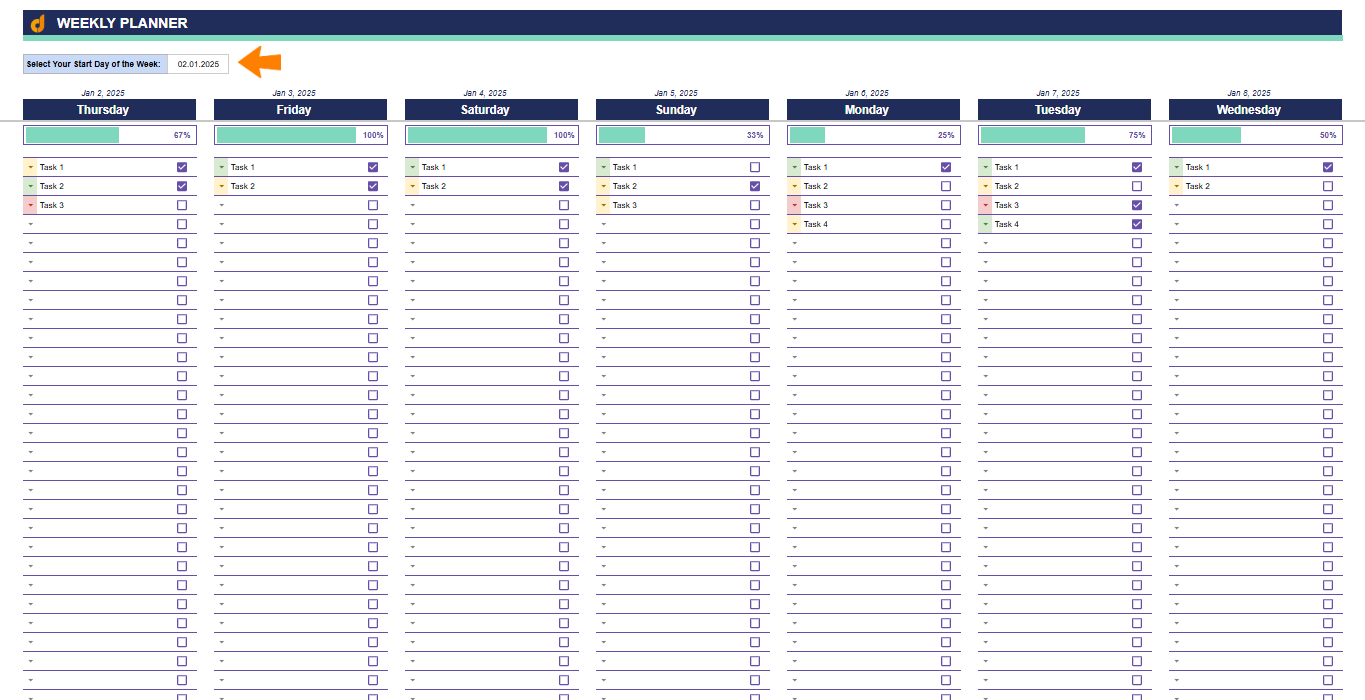Click Wednesday's 50% progress bar
The image size is (1365, 700).
(x=1256, y=135)
